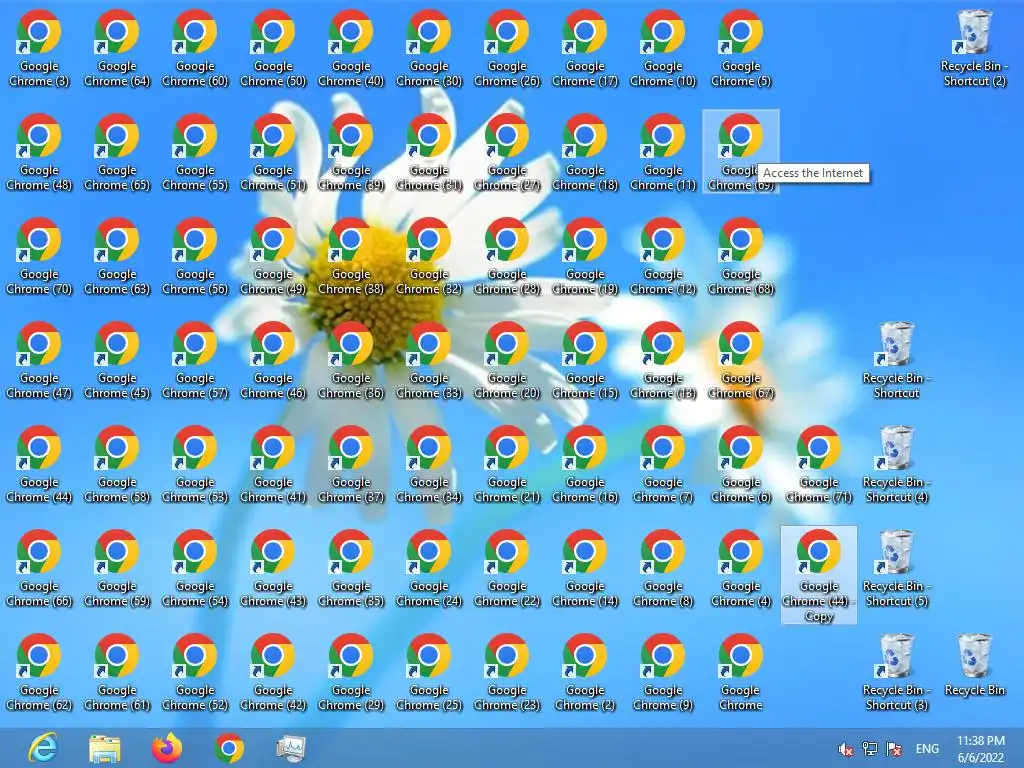Click Recycle Bin - Shortcut (5) icon
The height and width of the screenshot is (768, 1024).
(897, 568)
